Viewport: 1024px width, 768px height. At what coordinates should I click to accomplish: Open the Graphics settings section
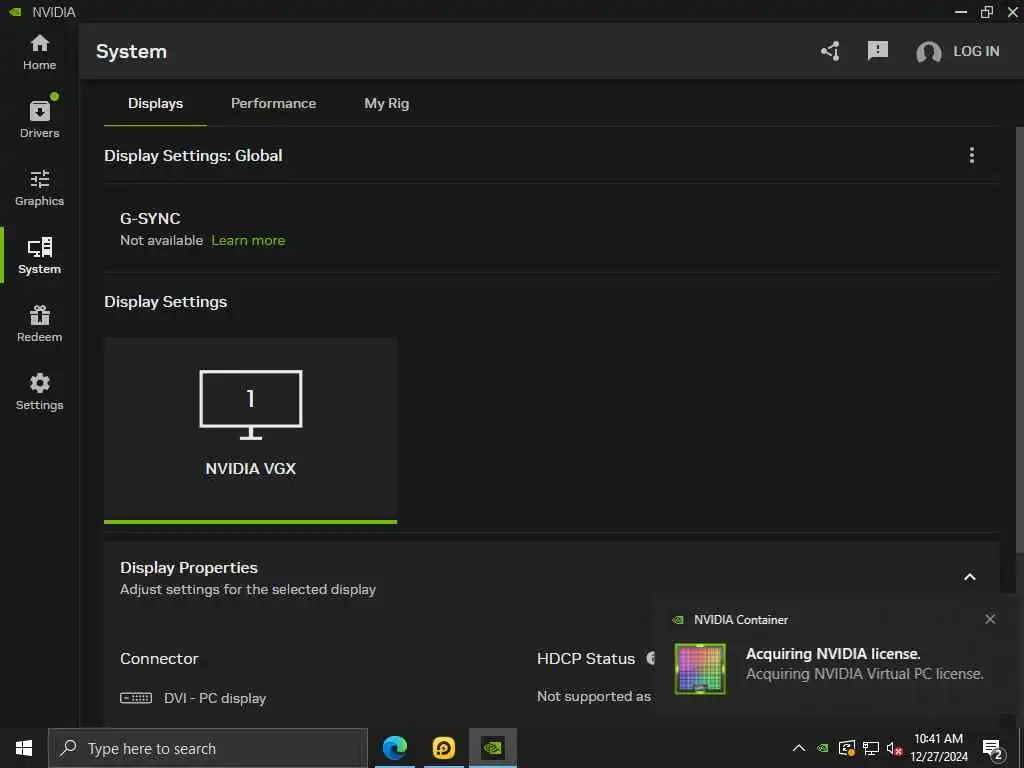(x=39, y=188)
